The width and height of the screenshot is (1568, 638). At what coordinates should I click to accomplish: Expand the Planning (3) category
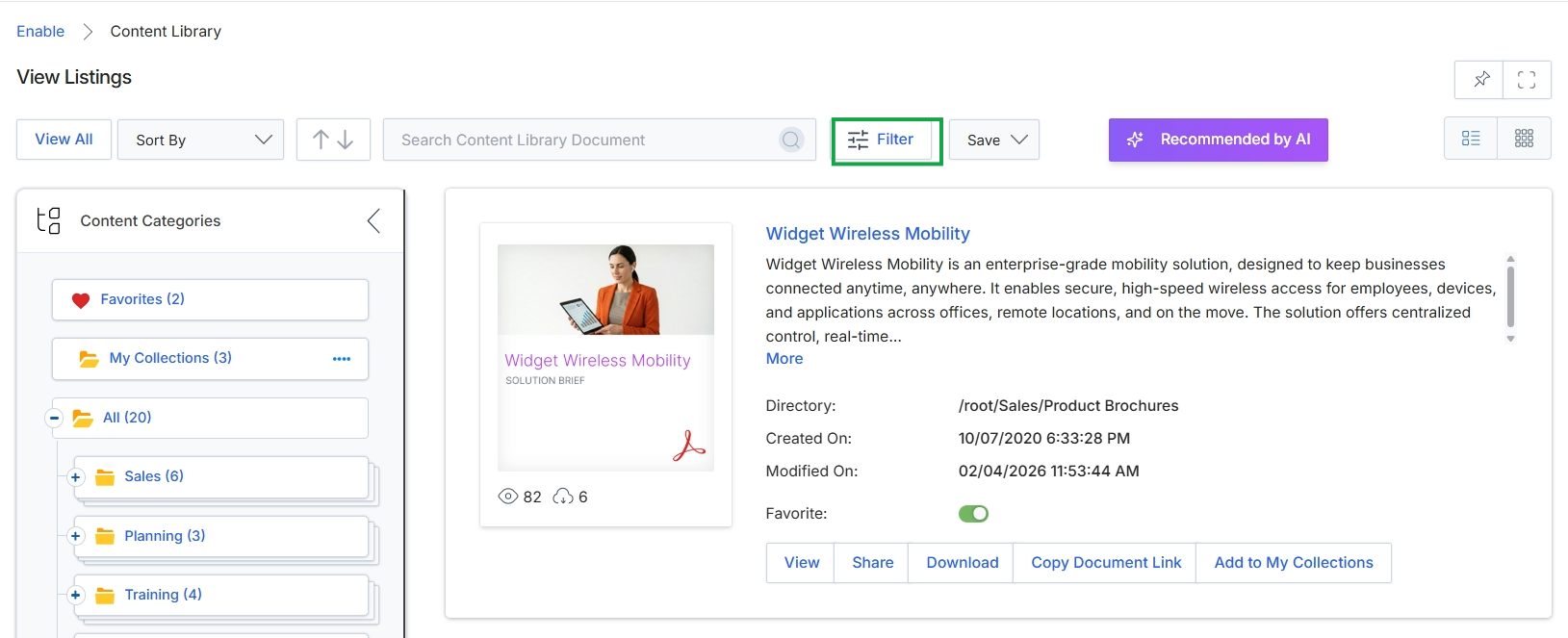pos(75,536)
